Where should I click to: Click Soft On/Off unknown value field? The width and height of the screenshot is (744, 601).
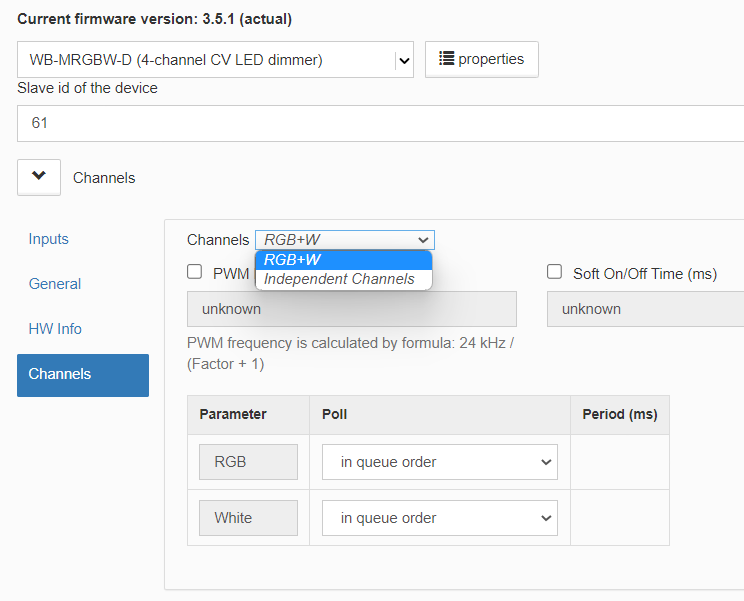[x=645, y=309]
